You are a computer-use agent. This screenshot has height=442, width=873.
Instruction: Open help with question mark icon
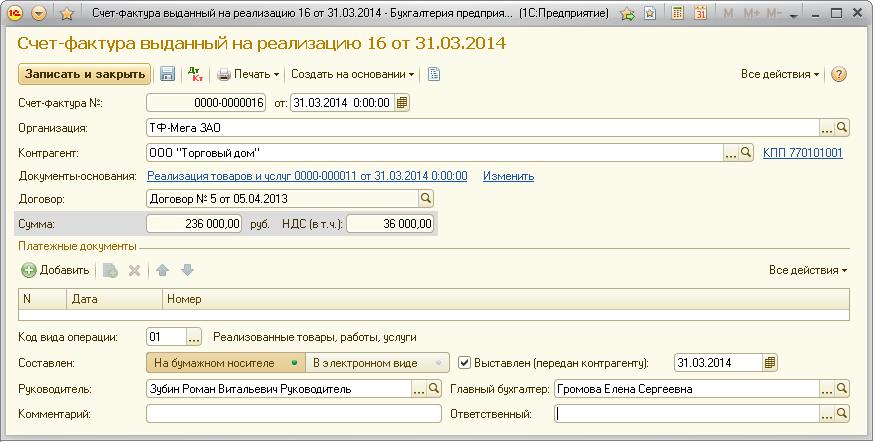click(839, 75)
